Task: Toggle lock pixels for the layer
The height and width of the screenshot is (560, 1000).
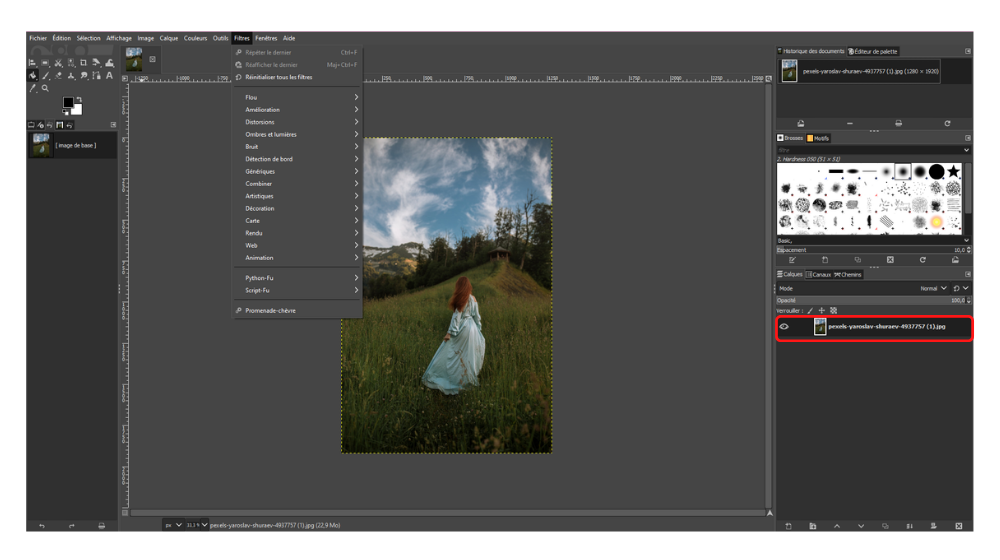Action: (810, 311)
